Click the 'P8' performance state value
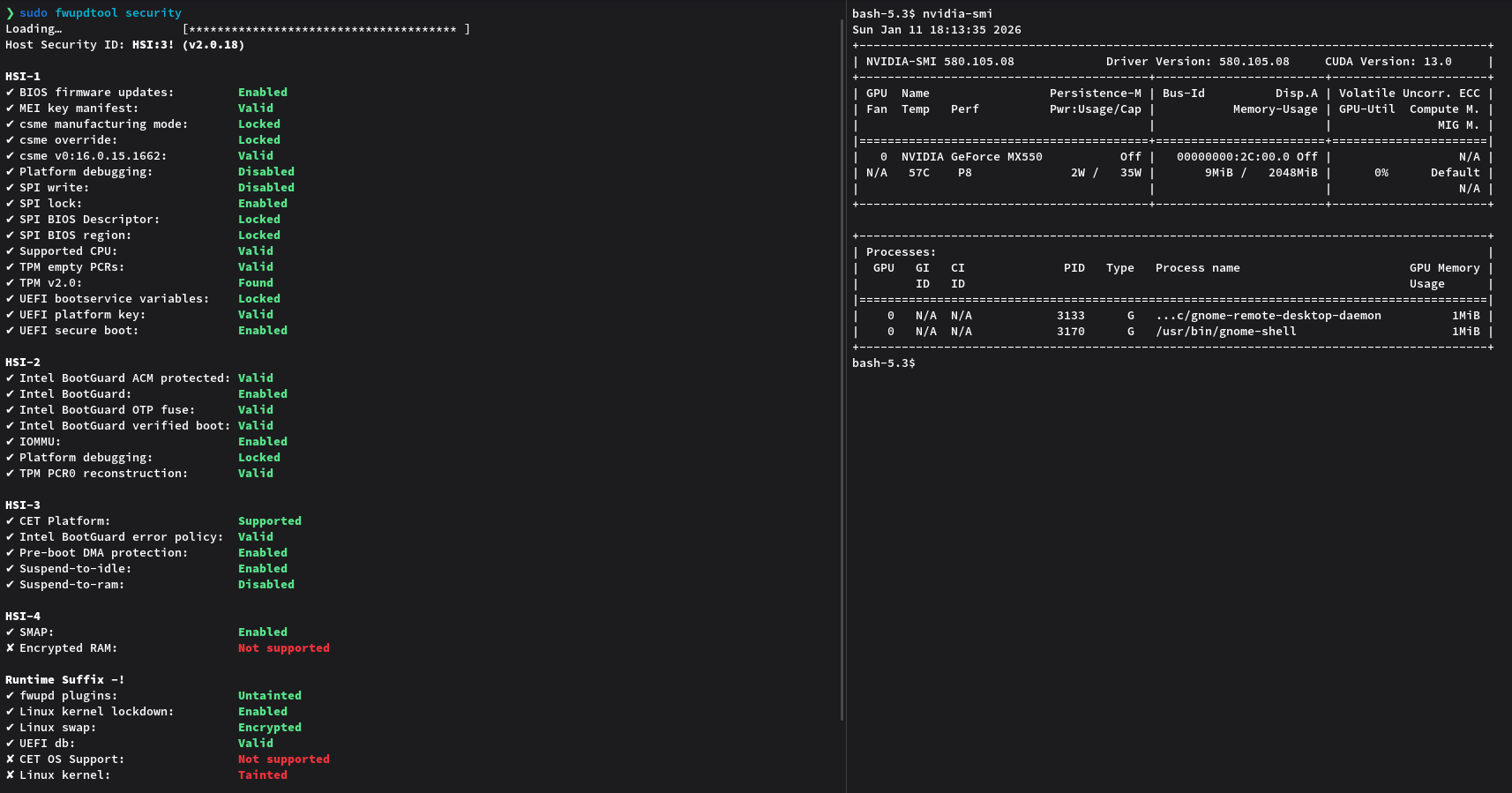 [965, 173]
